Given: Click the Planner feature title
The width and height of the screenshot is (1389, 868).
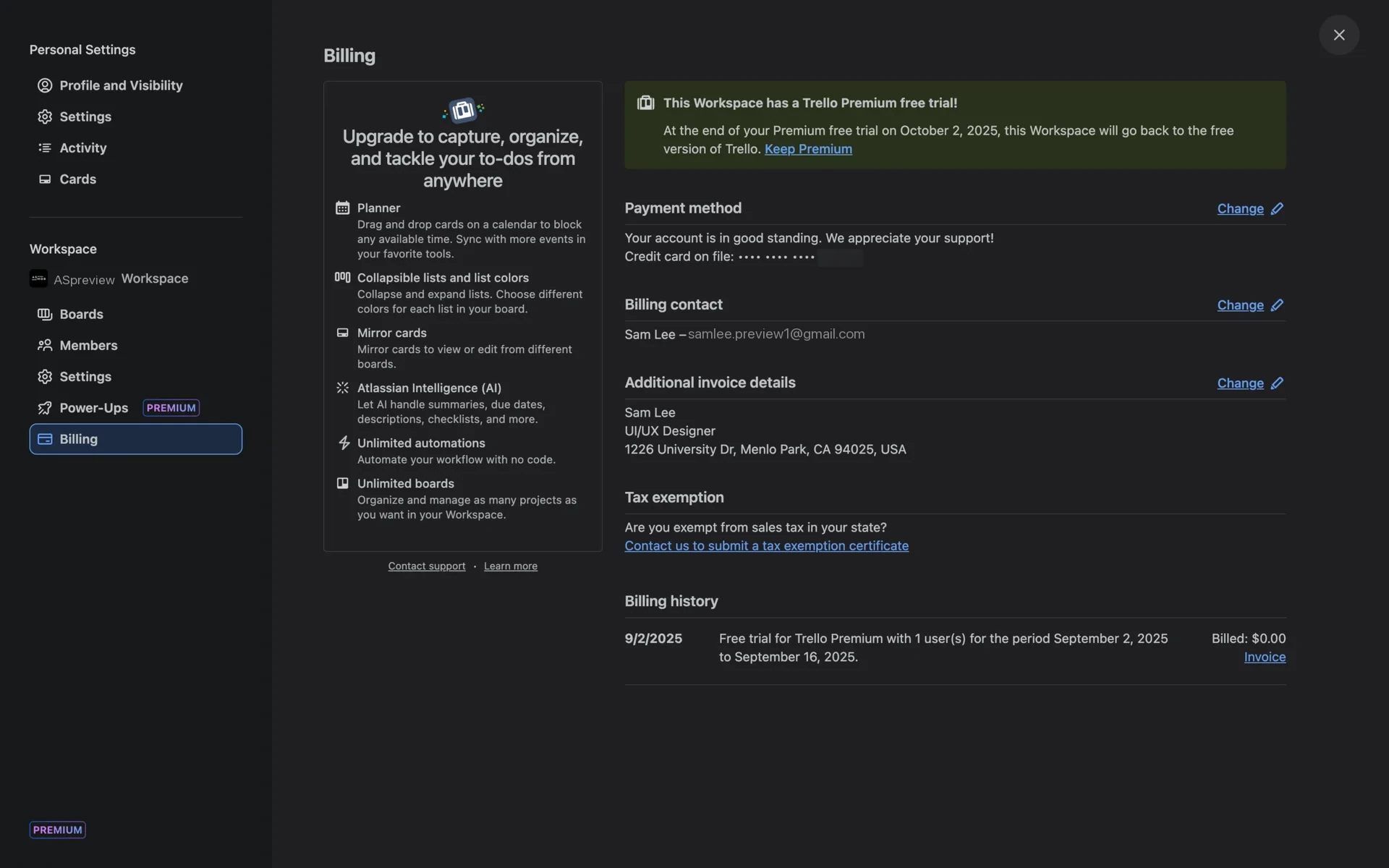Looking at the screenshot, I should click(x=378, y=208).
